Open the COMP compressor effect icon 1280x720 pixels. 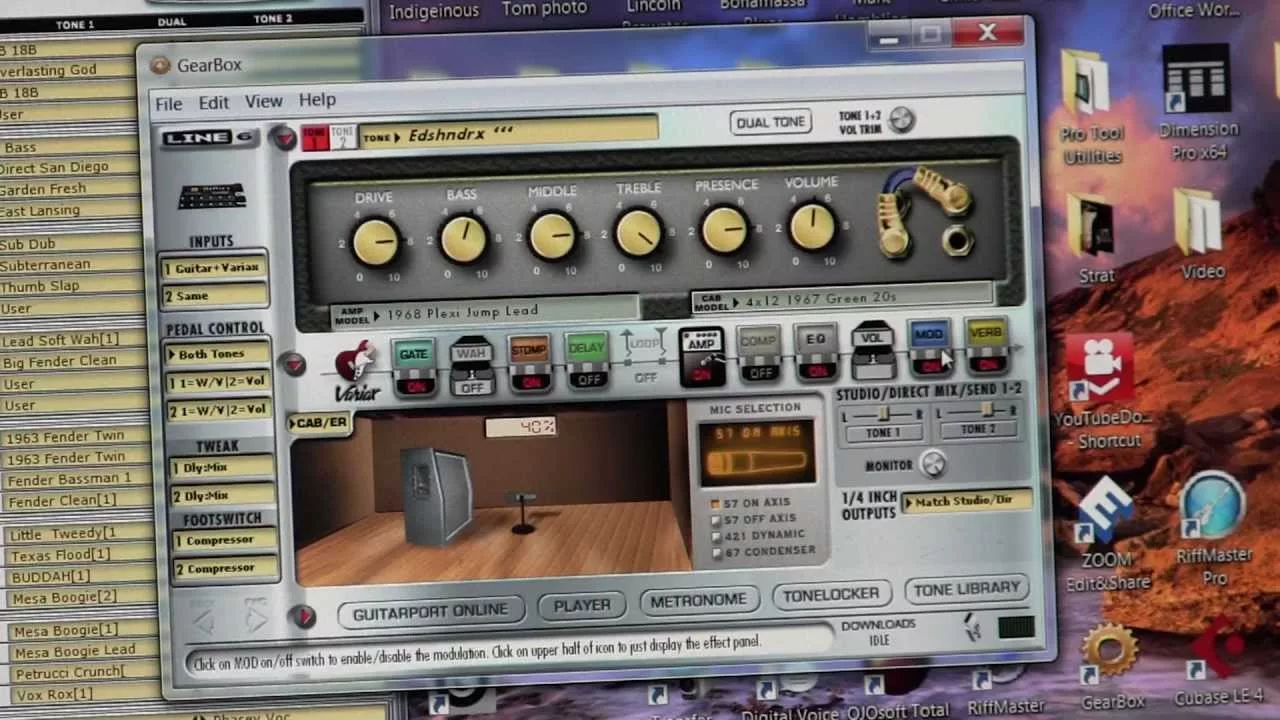tap(759, 341)
